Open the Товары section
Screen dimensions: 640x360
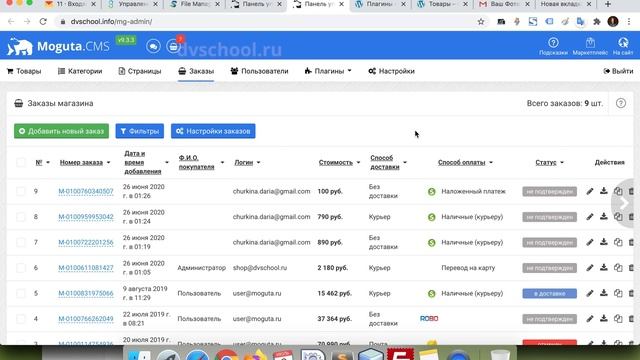click(x=24, y=71)
